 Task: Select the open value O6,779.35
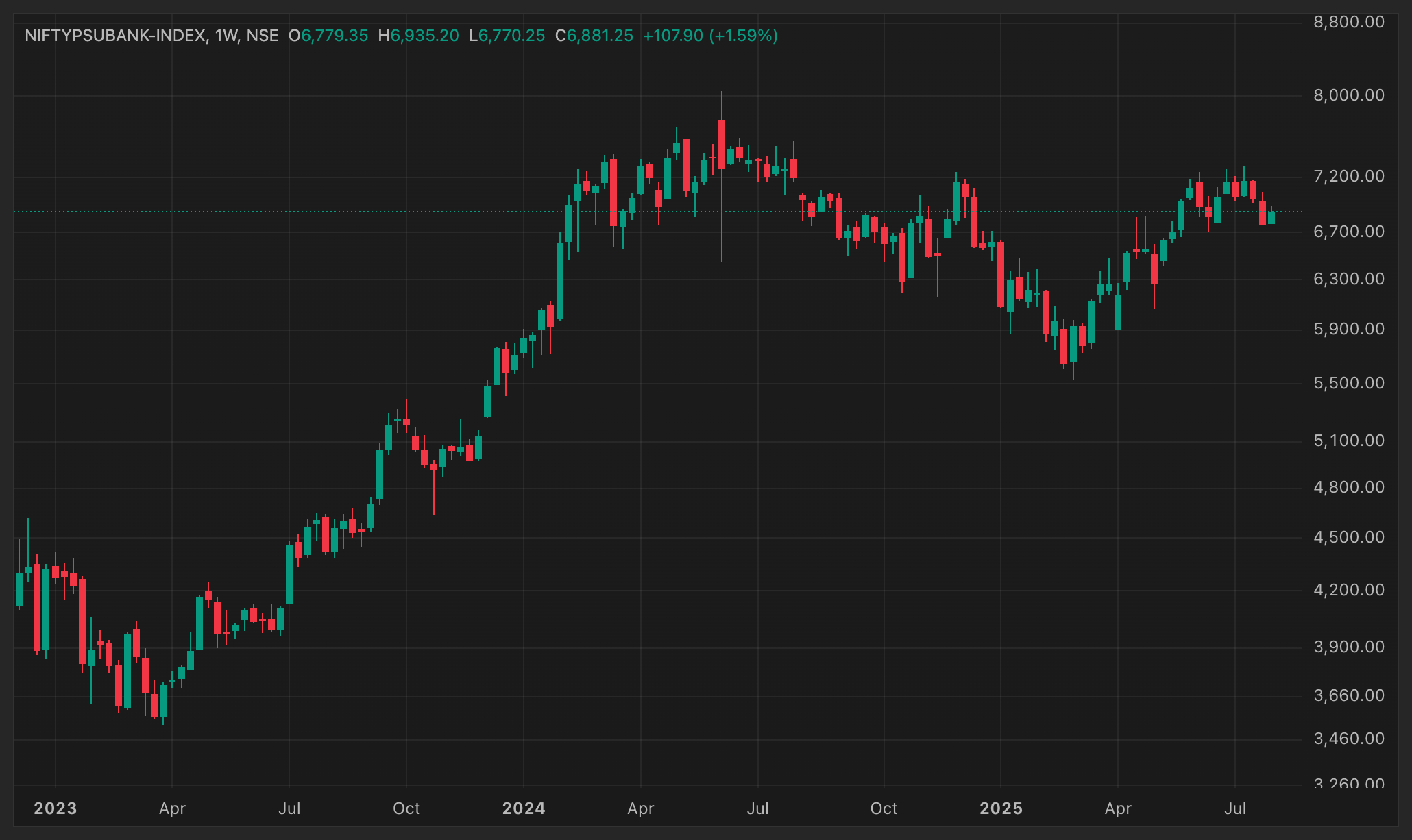(x=328, y=36)
